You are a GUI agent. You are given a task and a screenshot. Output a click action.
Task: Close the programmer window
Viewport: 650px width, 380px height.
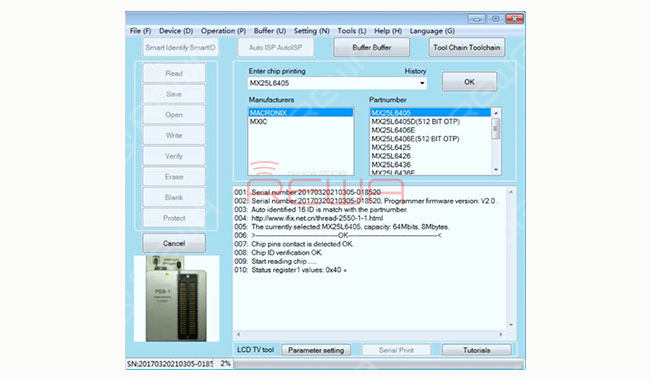pos(514,19)
